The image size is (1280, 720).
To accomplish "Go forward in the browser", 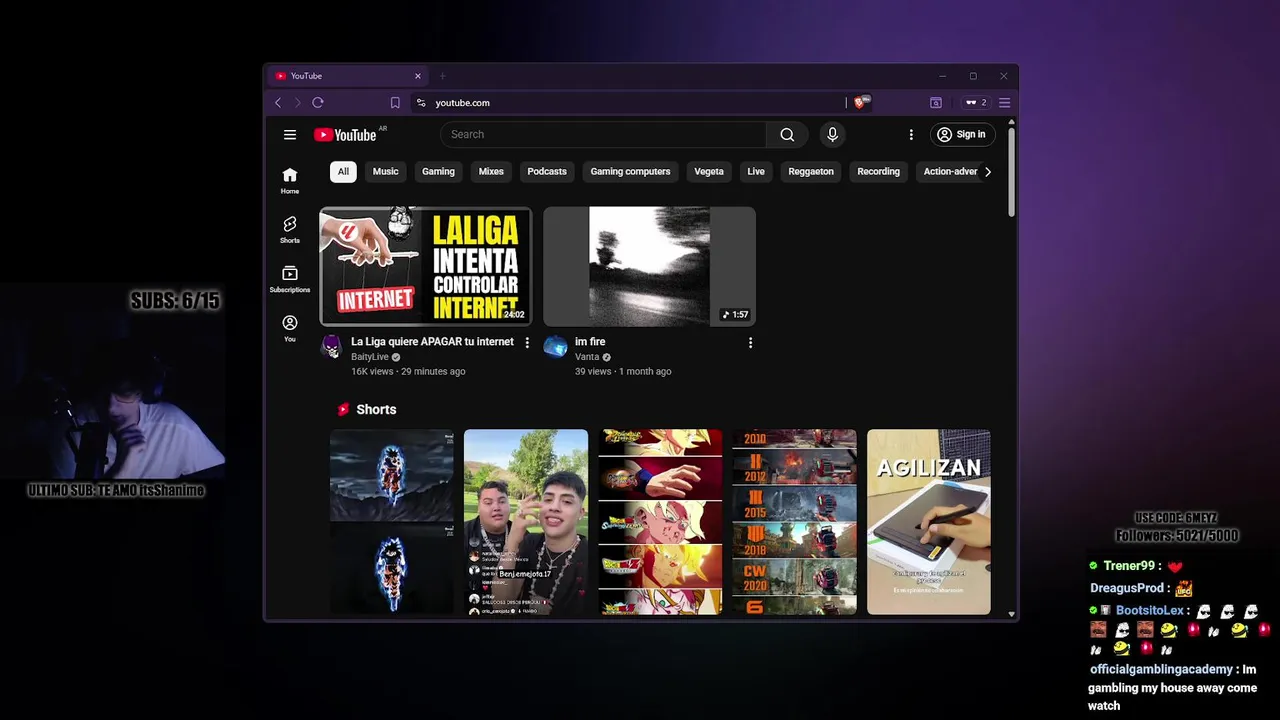I will pos(297,103).
